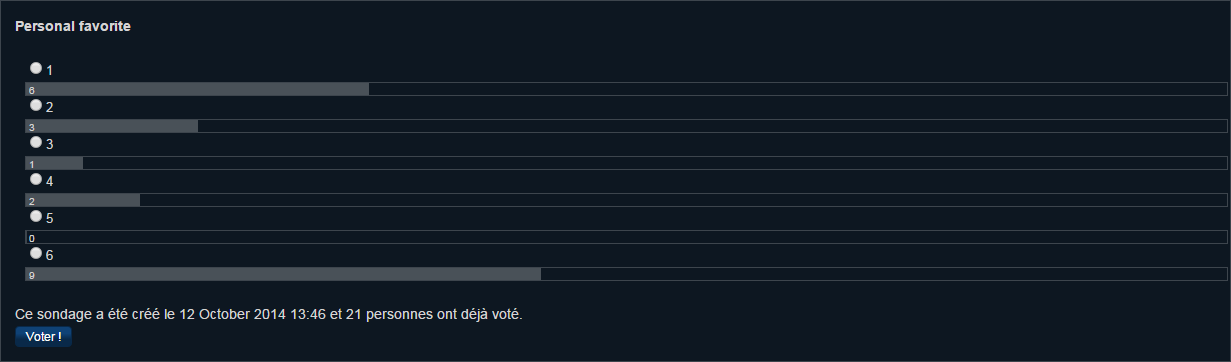Click the text label of option 5
1231x362 pixels.
pyautogui.click(x=50, y=218)
